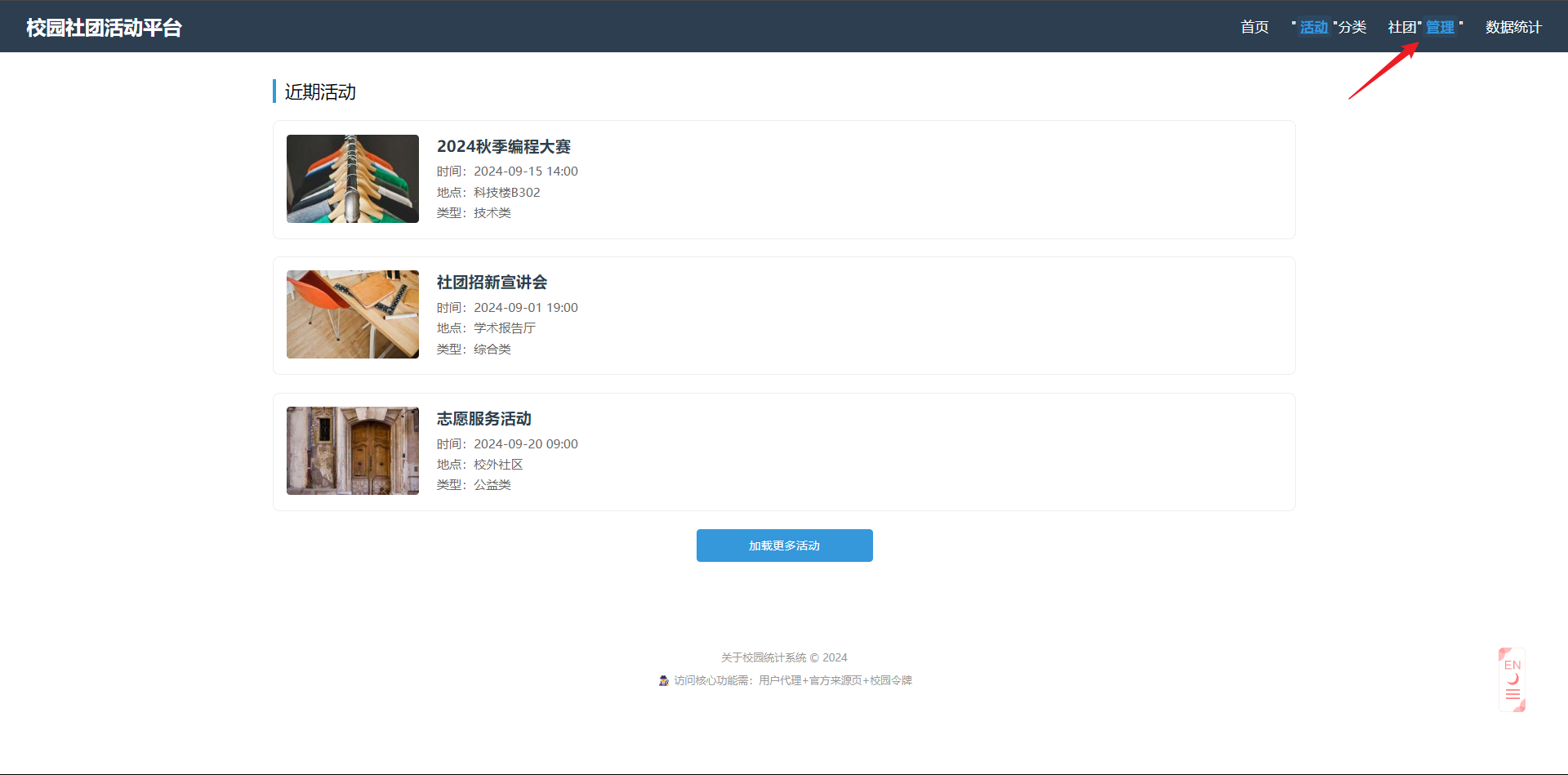This screenshot has height=775, width=1568.
Task: Click the location text "校外社区"
Action: coord(498,465)
